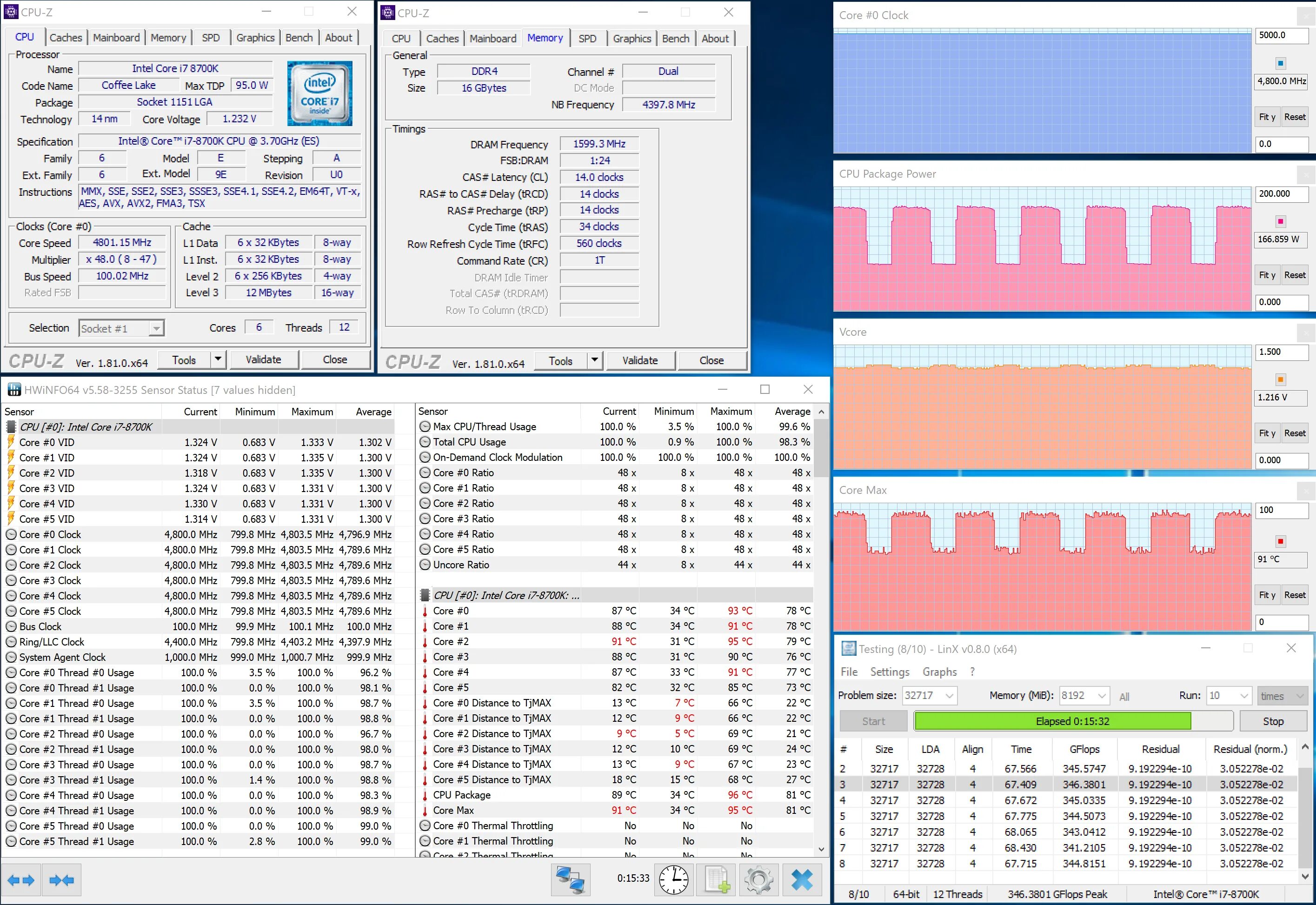Open HWiNFO sensor settings gear icon
This screenshot has width=1316, height=905.
[x=758, y=879]
